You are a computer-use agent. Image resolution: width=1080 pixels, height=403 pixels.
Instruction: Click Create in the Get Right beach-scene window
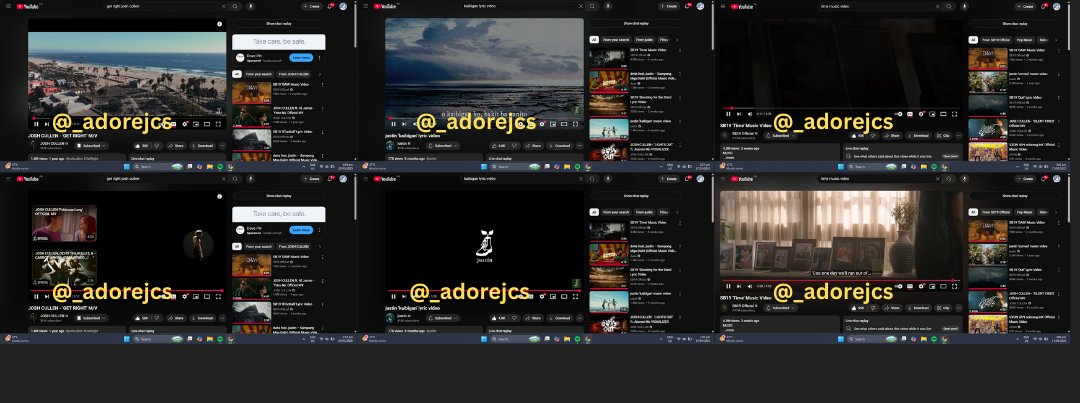(x=311, y=6)
